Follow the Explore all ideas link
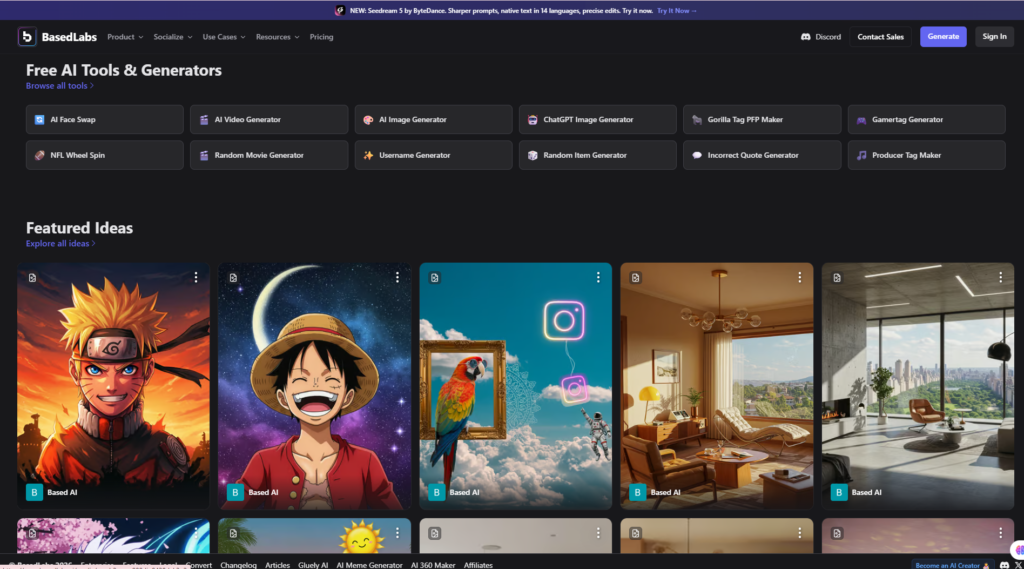The width and height of the screenshot is (1024, 569). click(60, 244)
